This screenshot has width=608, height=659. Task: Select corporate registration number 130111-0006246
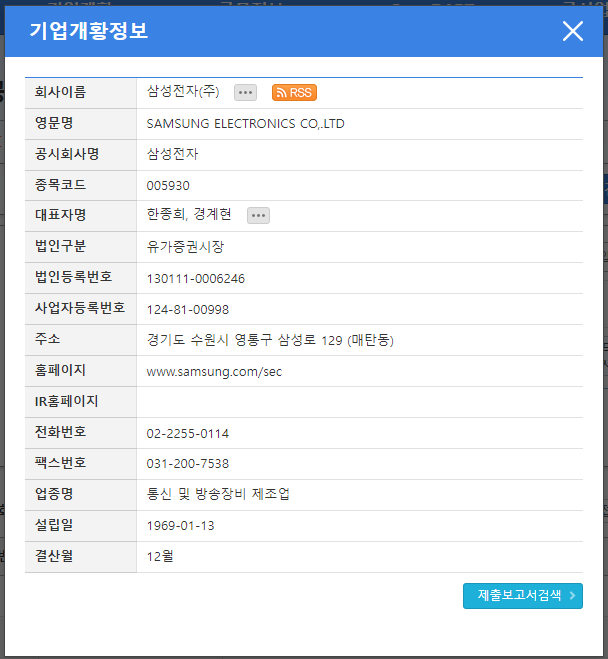coord(196,278)
